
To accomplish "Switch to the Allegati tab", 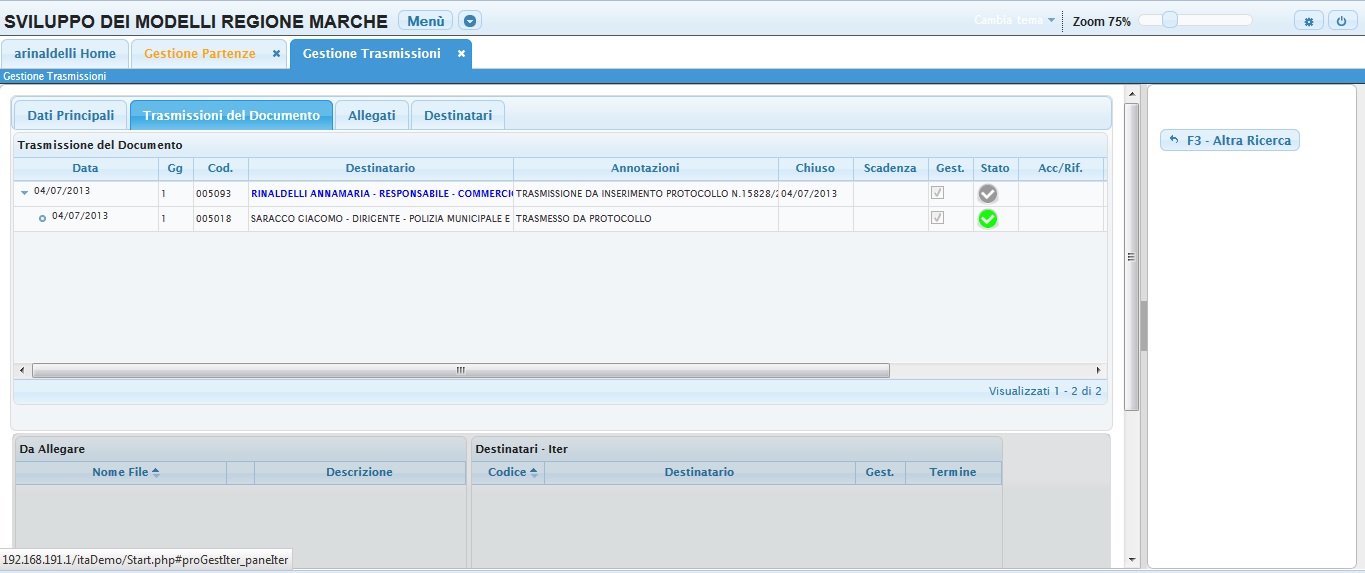I will (x=372, y=116).
